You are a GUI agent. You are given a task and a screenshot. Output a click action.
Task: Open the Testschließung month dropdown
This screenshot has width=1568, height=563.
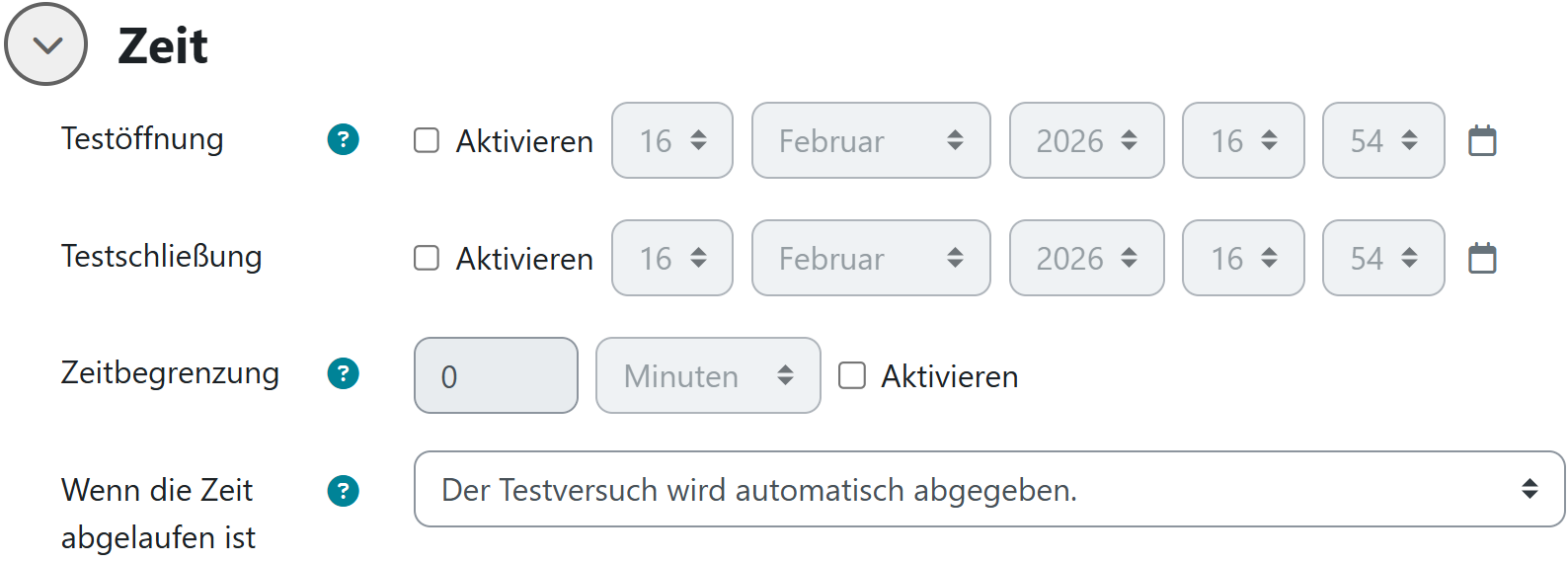click(870, 258)
